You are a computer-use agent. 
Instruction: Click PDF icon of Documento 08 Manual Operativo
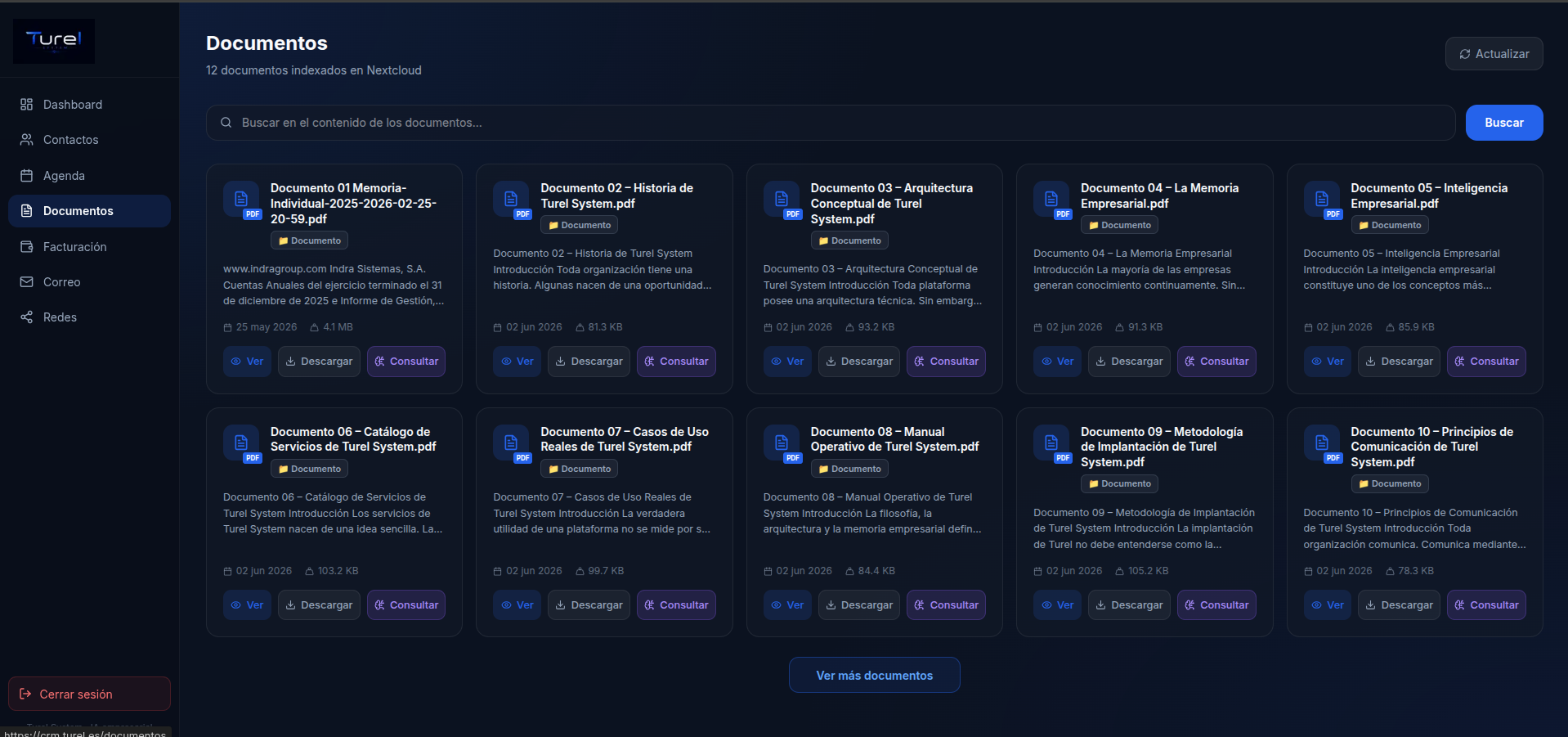(x=782, y=443)
